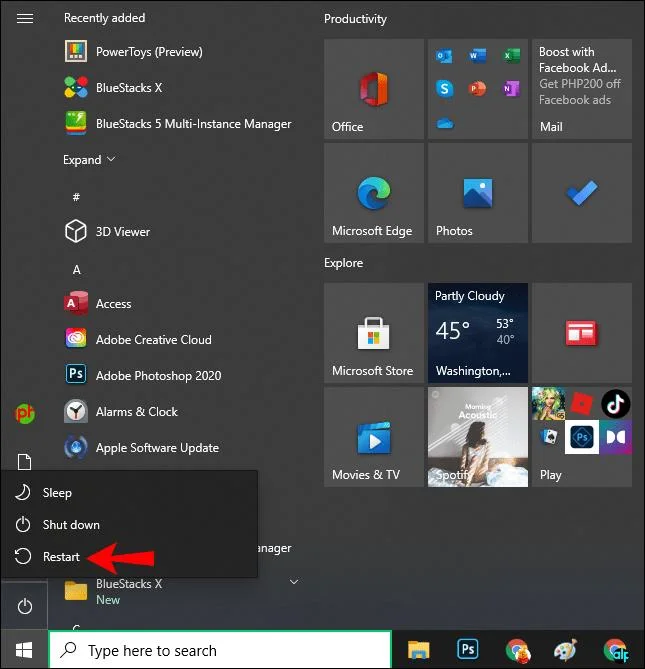Open the Movies & TV tile
Screen dimensions: 645x669
coord(374,437)
